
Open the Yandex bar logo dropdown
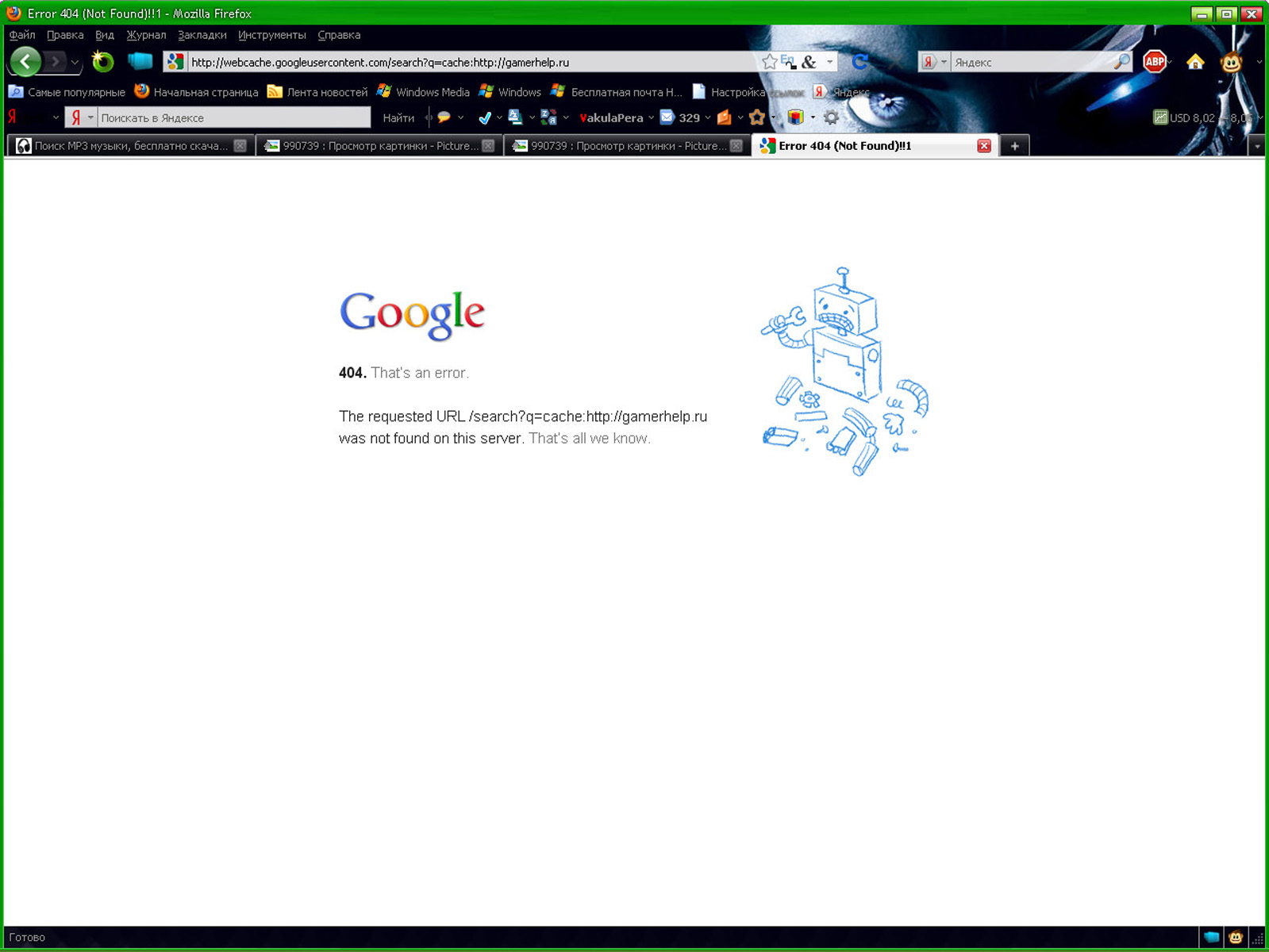point(56,117)
